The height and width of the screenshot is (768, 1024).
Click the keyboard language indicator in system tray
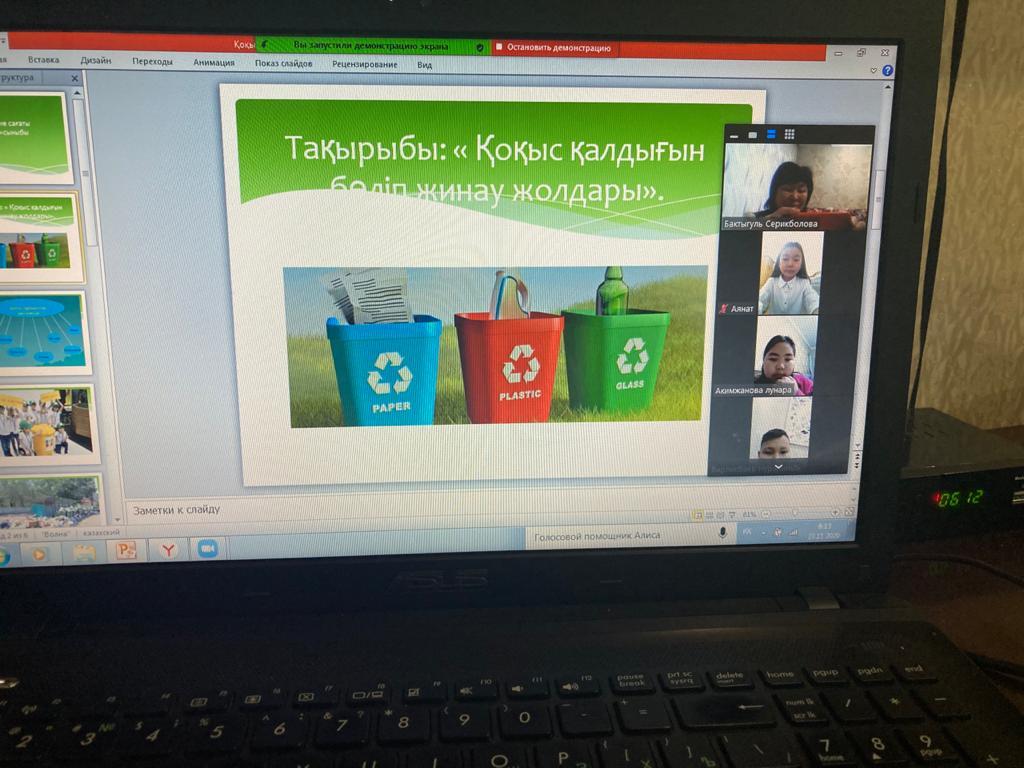[x=747, y=533]
